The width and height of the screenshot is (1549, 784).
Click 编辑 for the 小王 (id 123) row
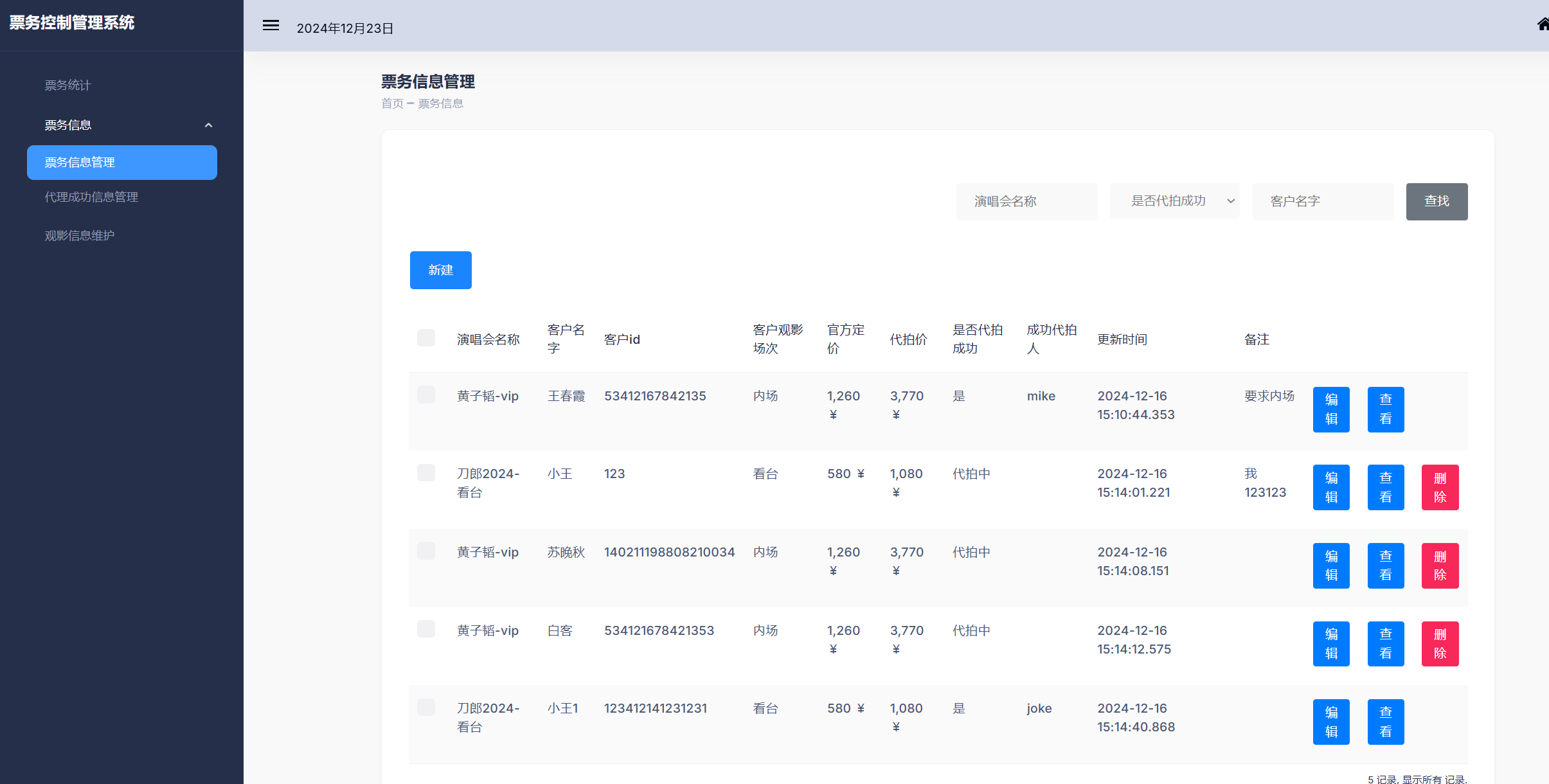pos(1331,488)
